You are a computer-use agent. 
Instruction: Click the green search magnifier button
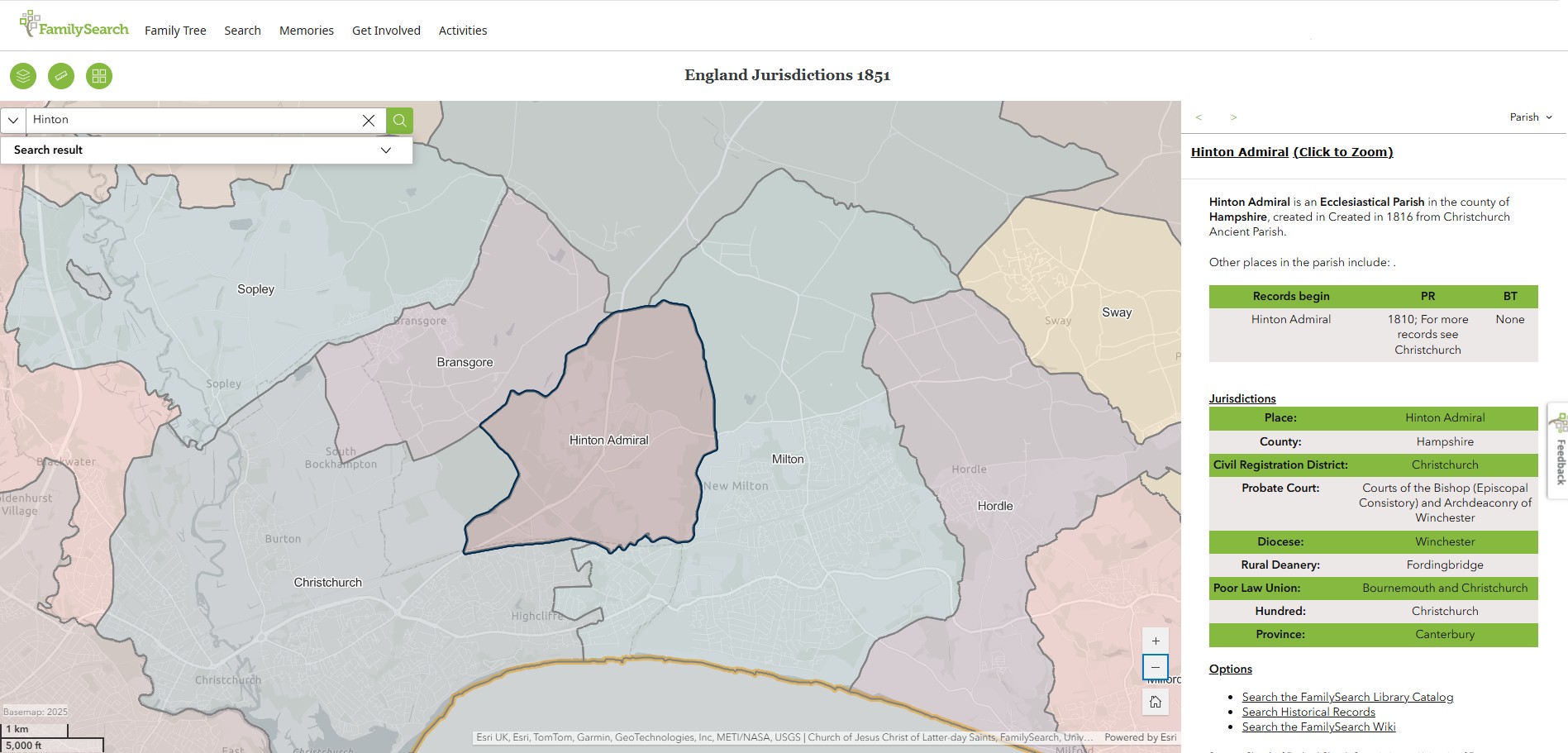400,121
